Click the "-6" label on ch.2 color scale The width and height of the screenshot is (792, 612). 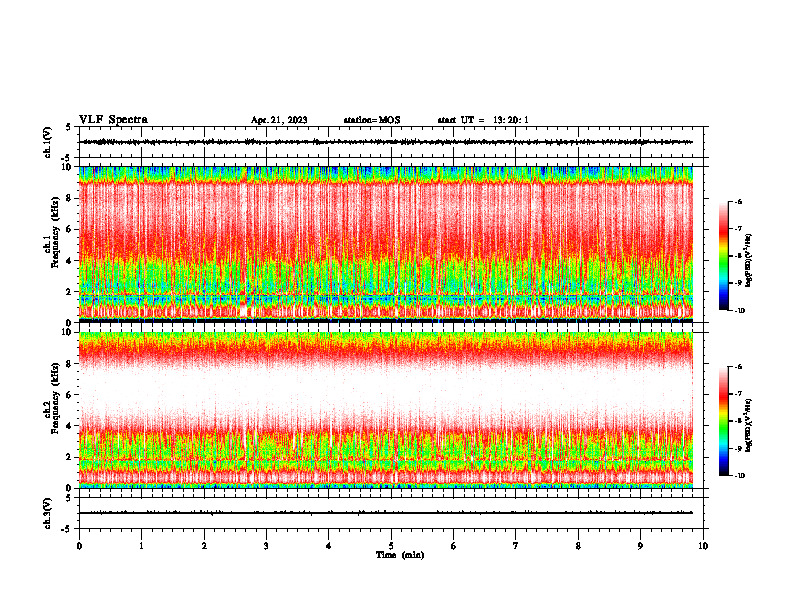(x=738, y=367)
